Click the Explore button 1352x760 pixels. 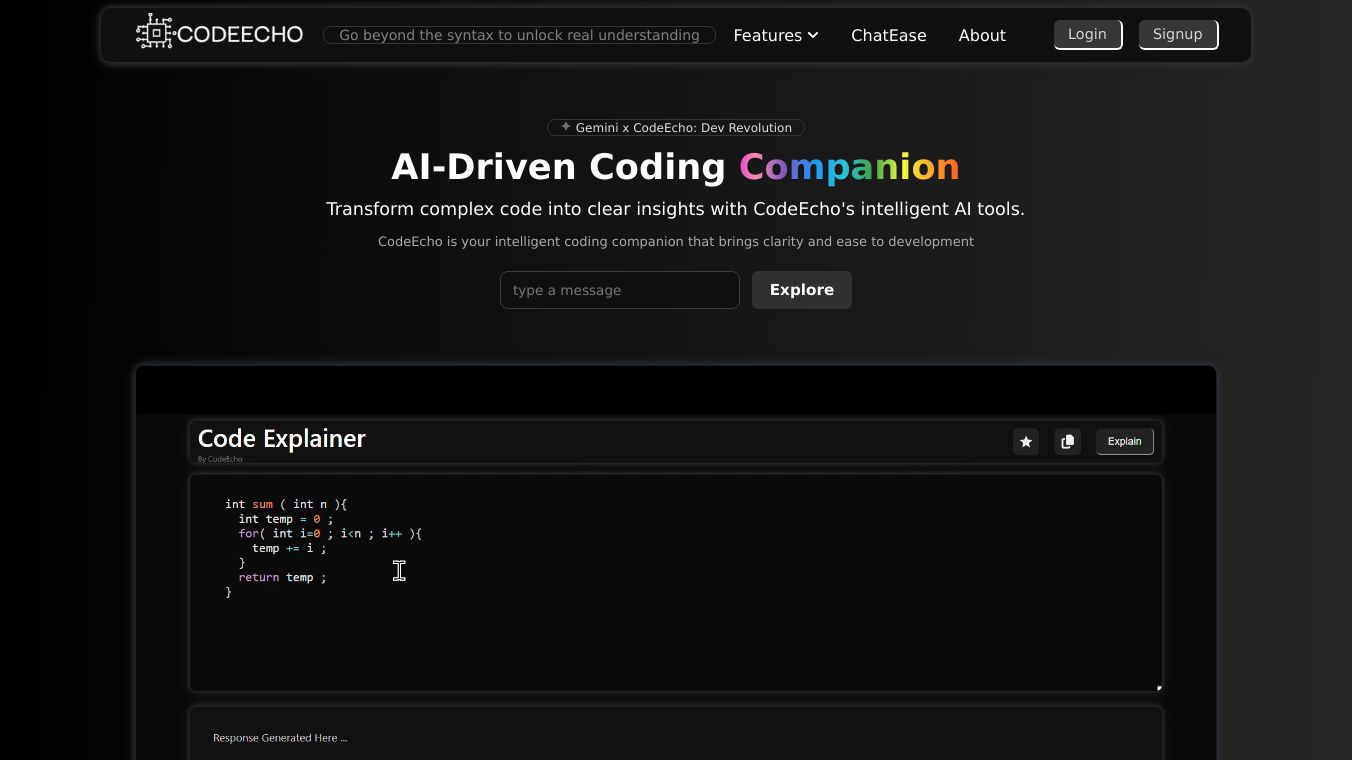coord(801,290)
